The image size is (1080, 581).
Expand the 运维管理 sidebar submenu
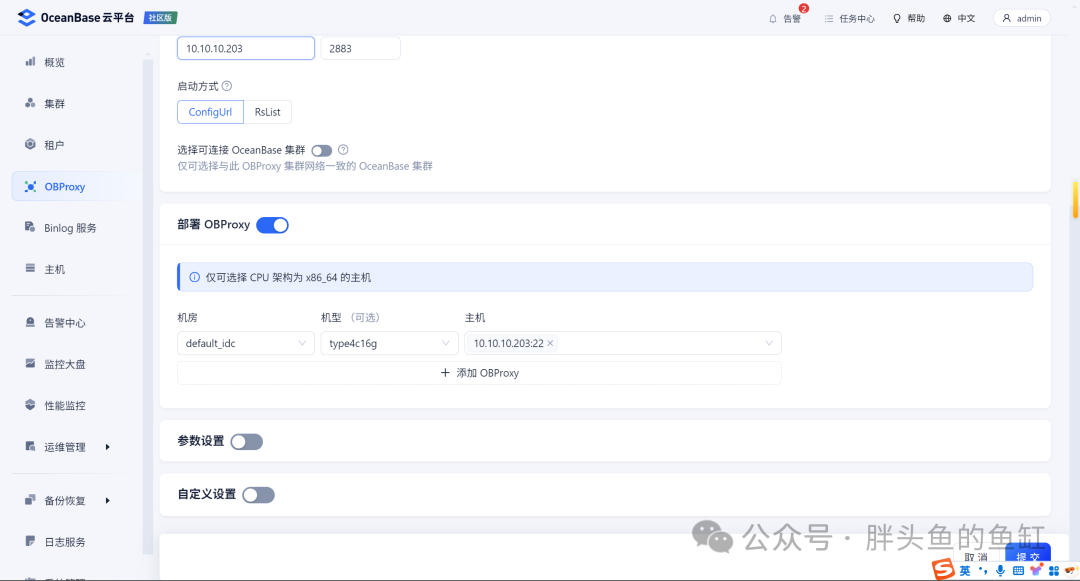(107, 447)
